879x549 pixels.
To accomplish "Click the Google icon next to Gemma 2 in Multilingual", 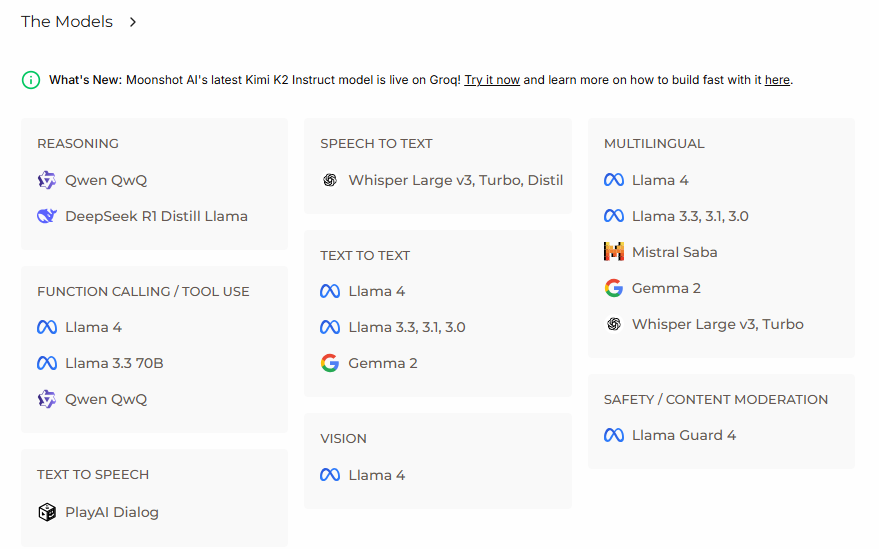I will point(614,288).
